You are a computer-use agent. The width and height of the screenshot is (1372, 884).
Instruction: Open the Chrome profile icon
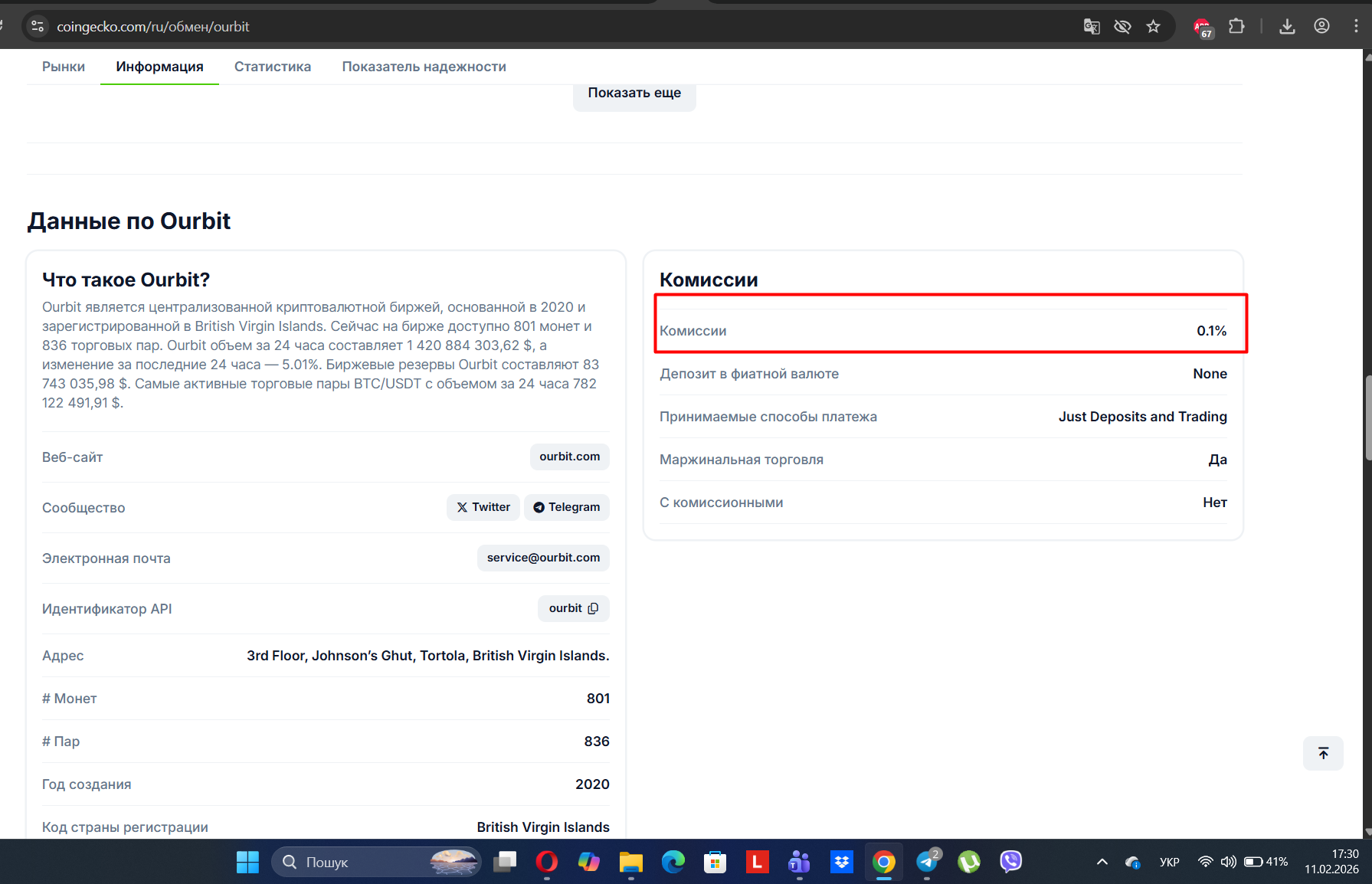point(1321,27)
